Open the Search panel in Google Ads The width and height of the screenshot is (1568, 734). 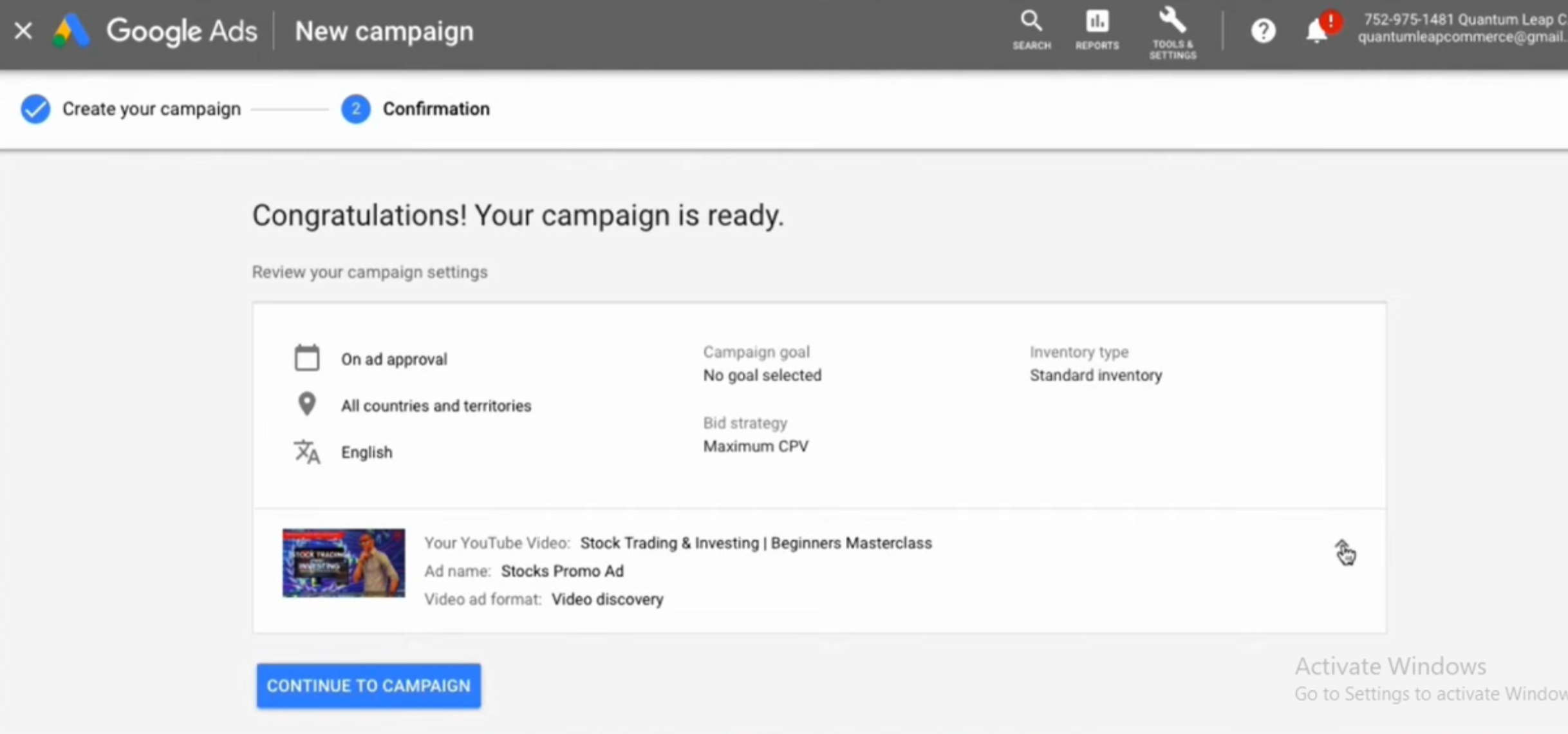1031,29
